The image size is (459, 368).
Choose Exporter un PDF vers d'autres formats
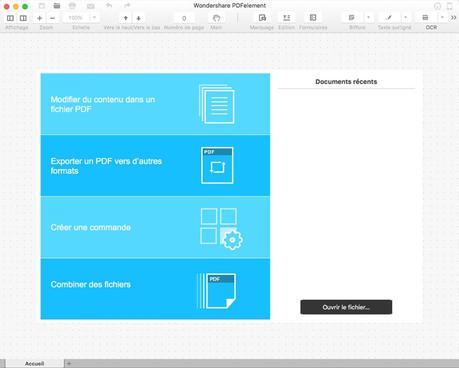(155, 166)
